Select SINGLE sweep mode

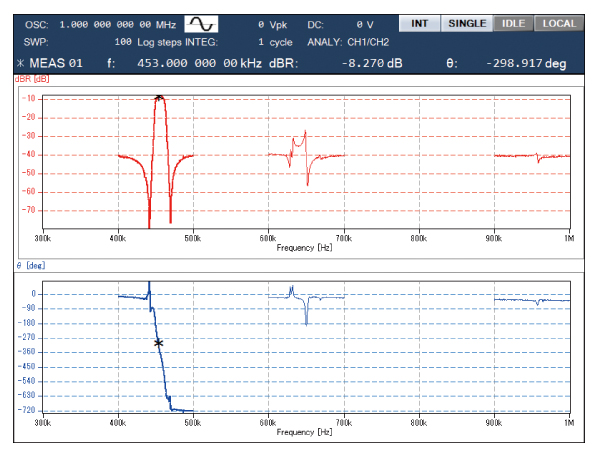click(x=466, y=22)
